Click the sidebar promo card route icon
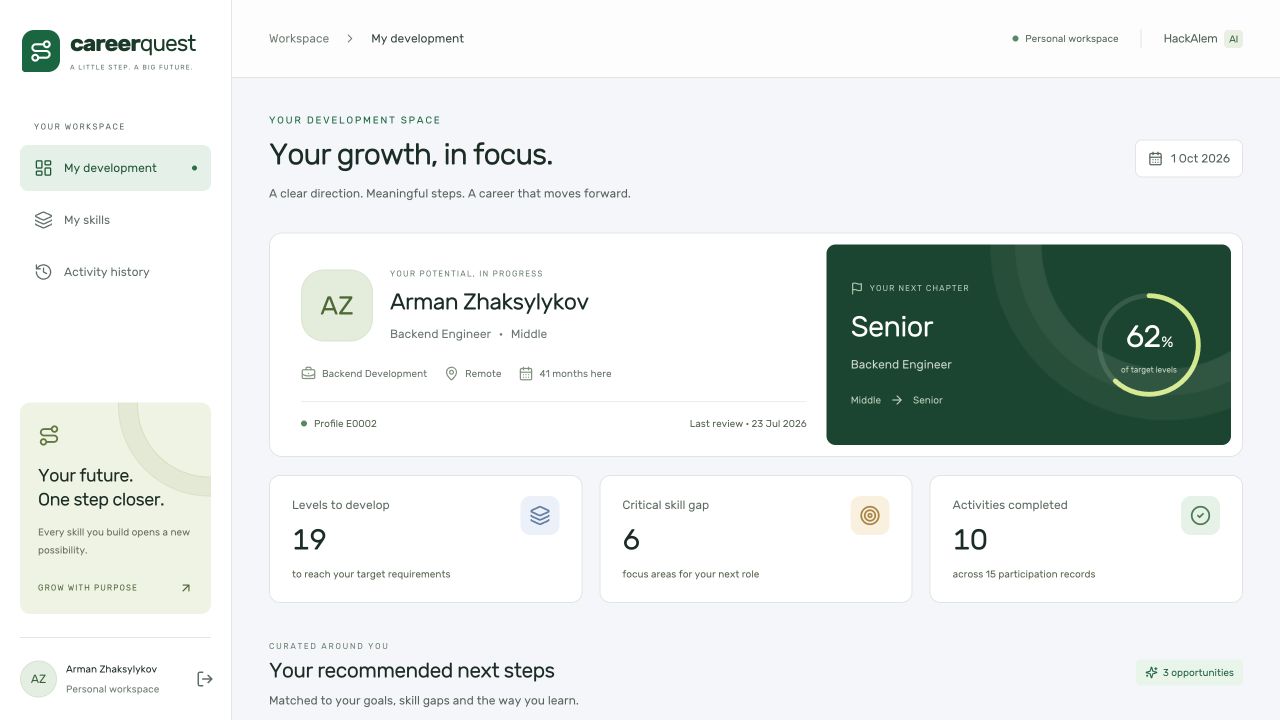This screenshot has width=1280, height=720. click(x=49, y=435)
